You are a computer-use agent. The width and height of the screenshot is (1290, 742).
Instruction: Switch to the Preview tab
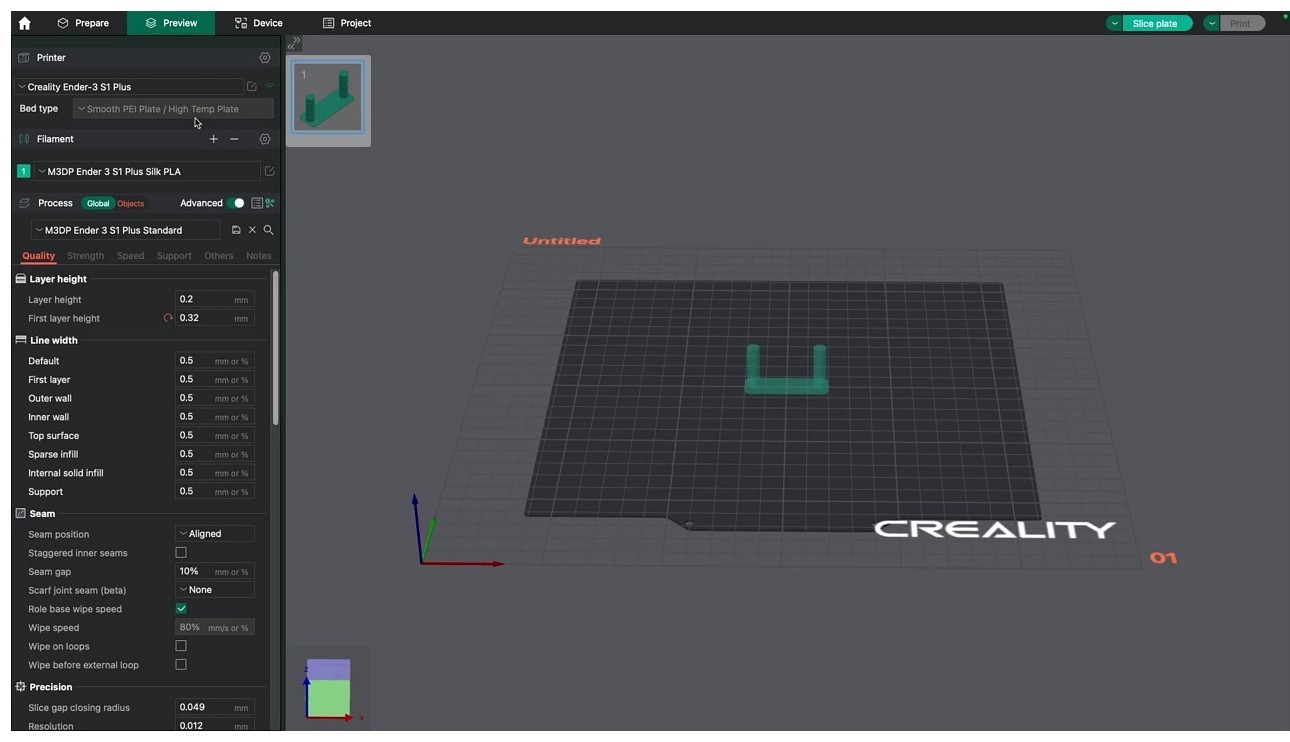[171, 23]
